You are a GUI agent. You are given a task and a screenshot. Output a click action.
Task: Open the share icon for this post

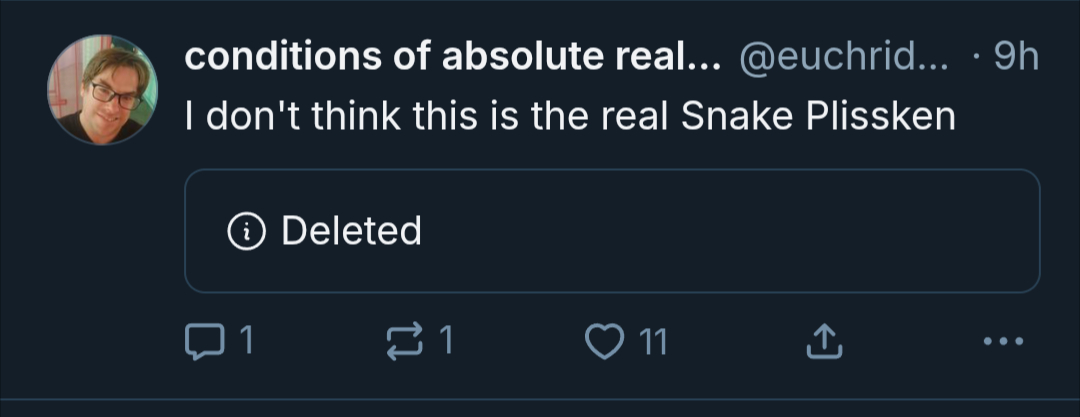(820, 343)
